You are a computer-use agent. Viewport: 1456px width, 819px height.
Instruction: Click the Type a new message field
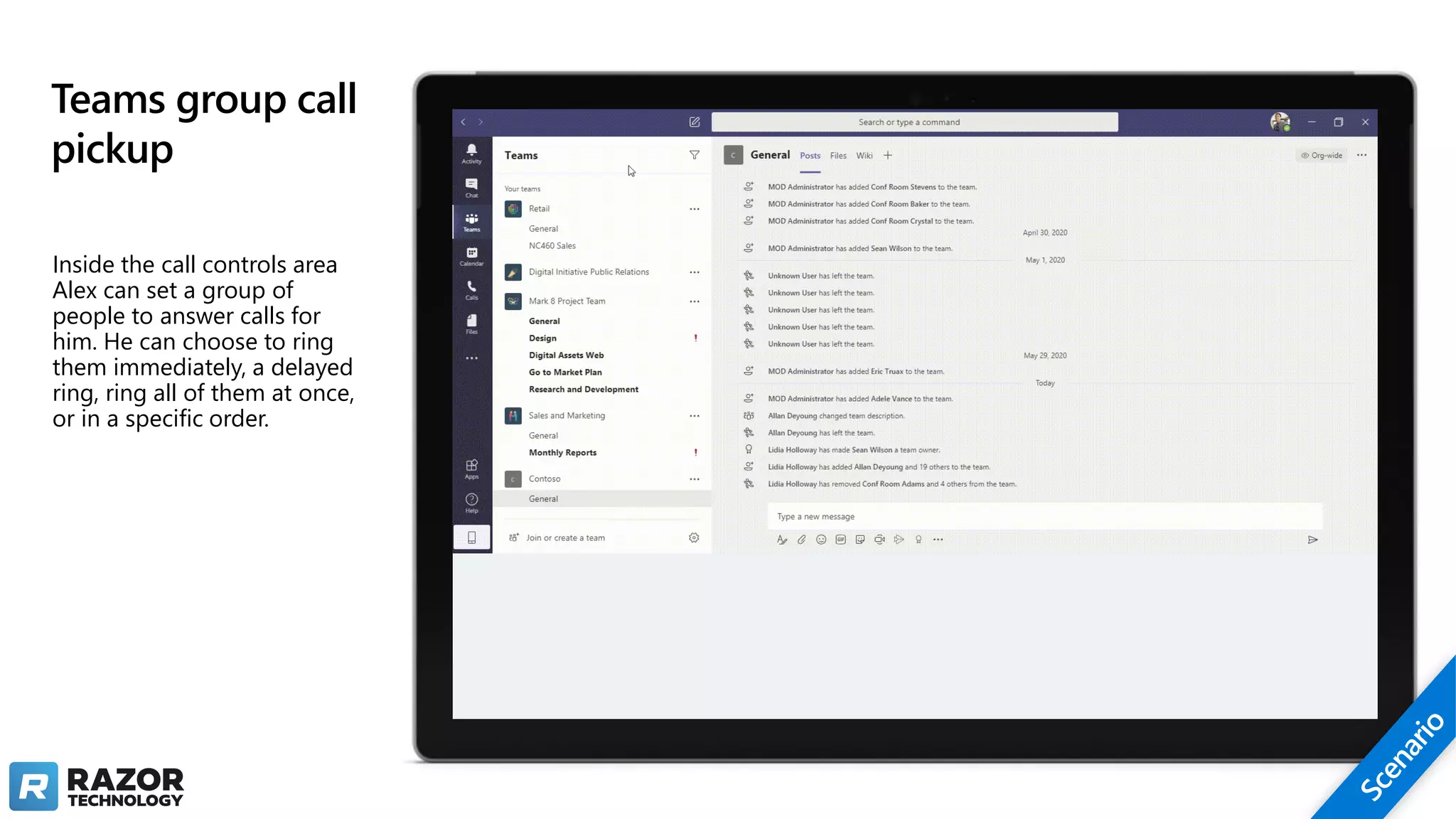1044,517
